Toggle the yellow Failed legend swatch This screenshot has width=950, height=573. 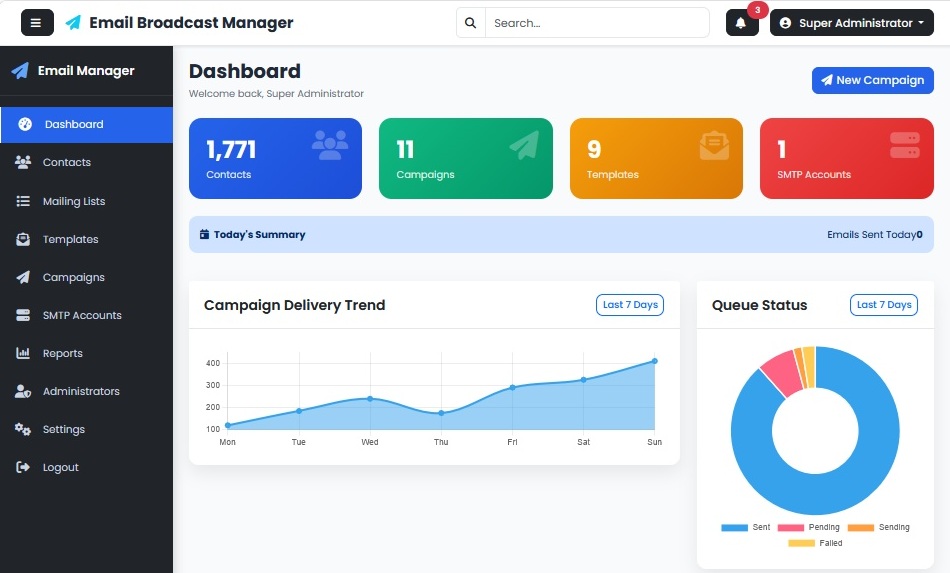pos(802,543)
